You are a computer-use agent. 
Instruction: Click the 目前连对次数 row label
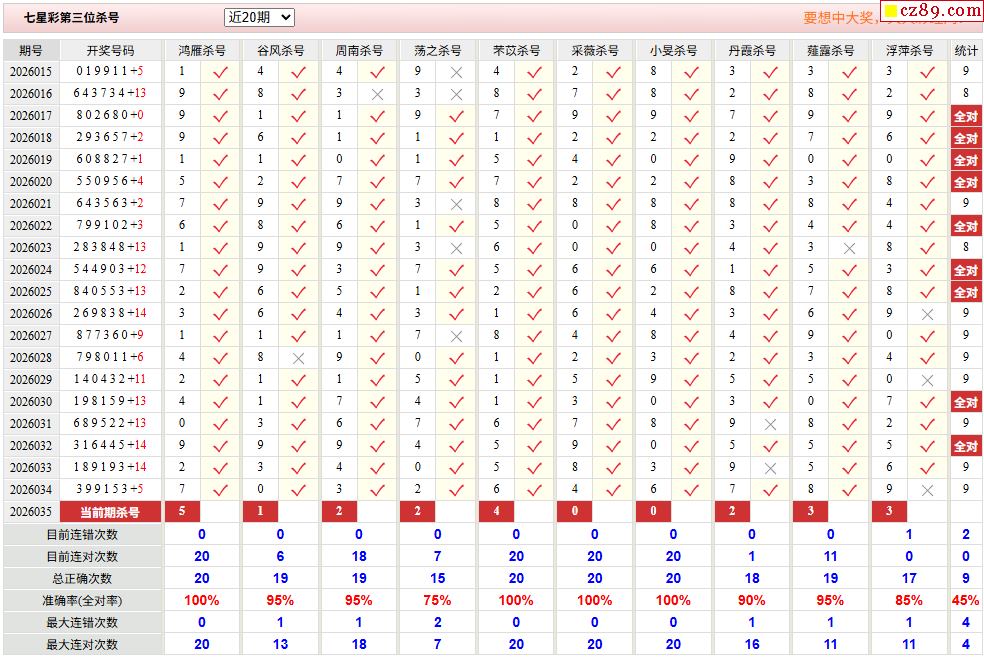pyautogui.click(x=83, y=557)
